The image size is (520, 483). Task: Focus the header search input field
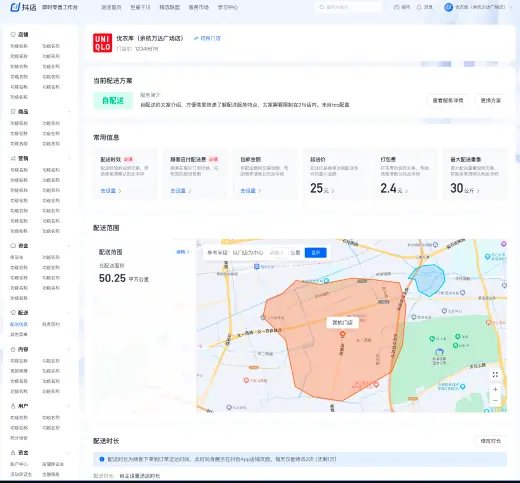click(348, 7)
